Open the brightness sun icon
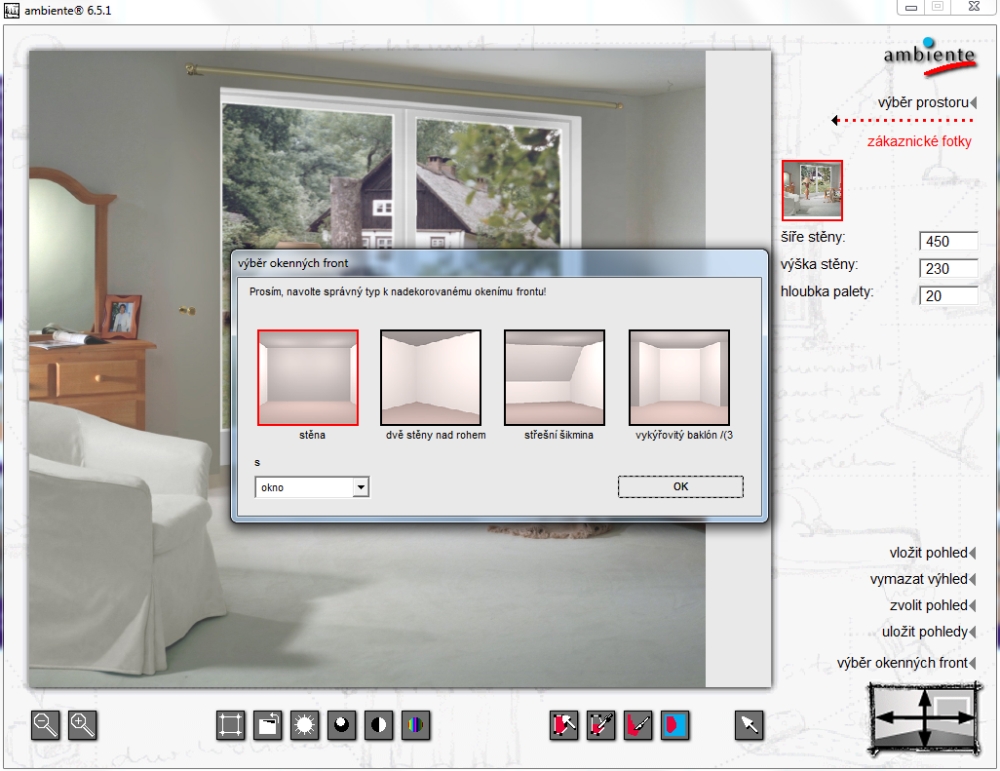1000x771 pixels. tap(304, 725)
